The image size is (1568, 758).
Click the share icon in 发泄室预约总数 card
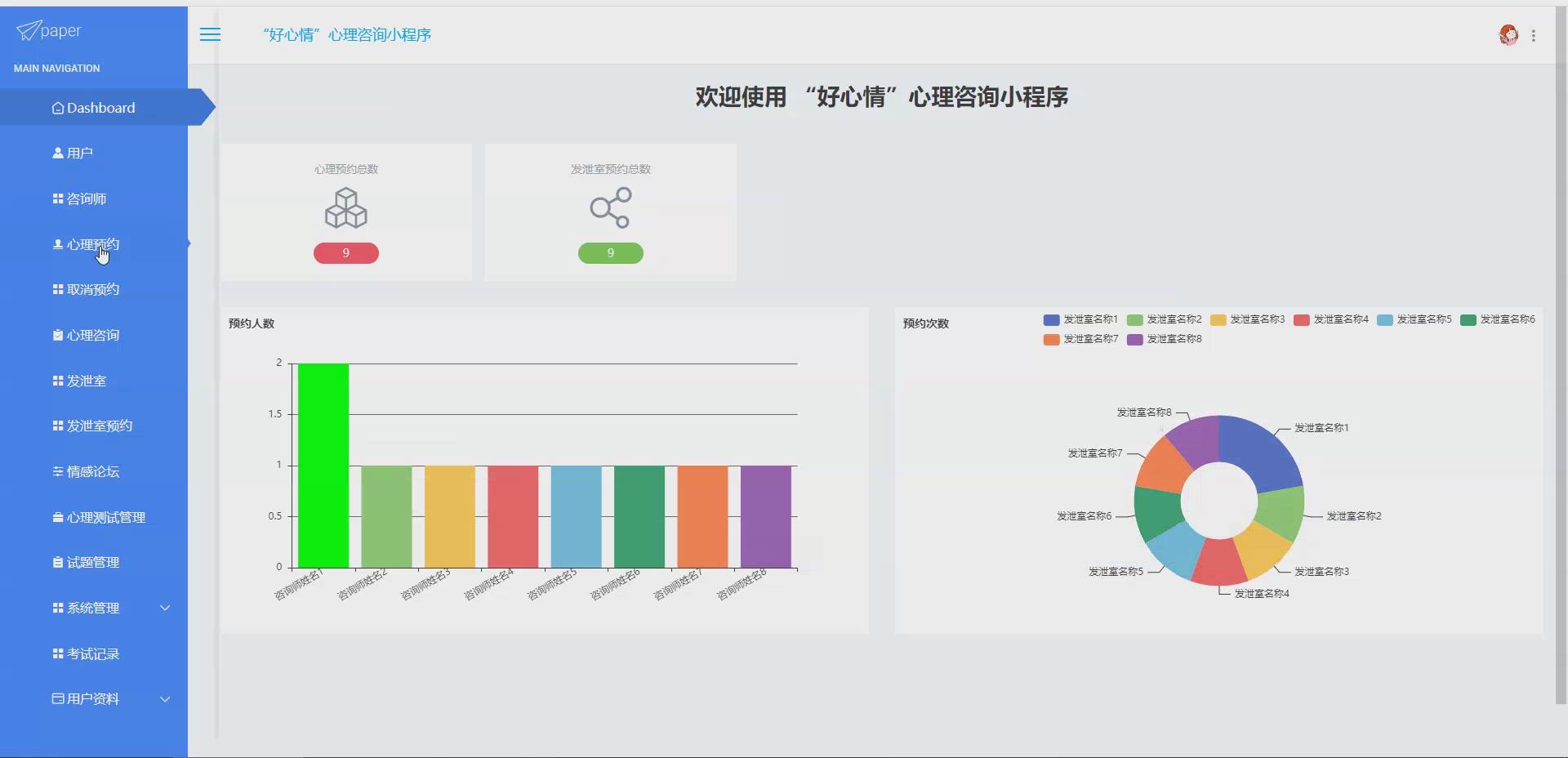[x=611, y=207]
